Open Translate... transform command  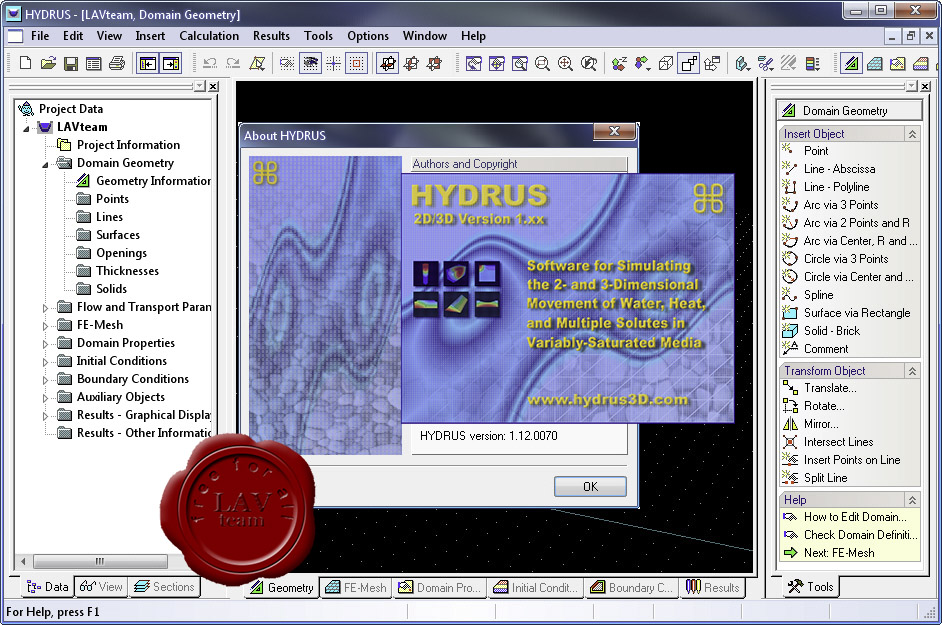820,388
